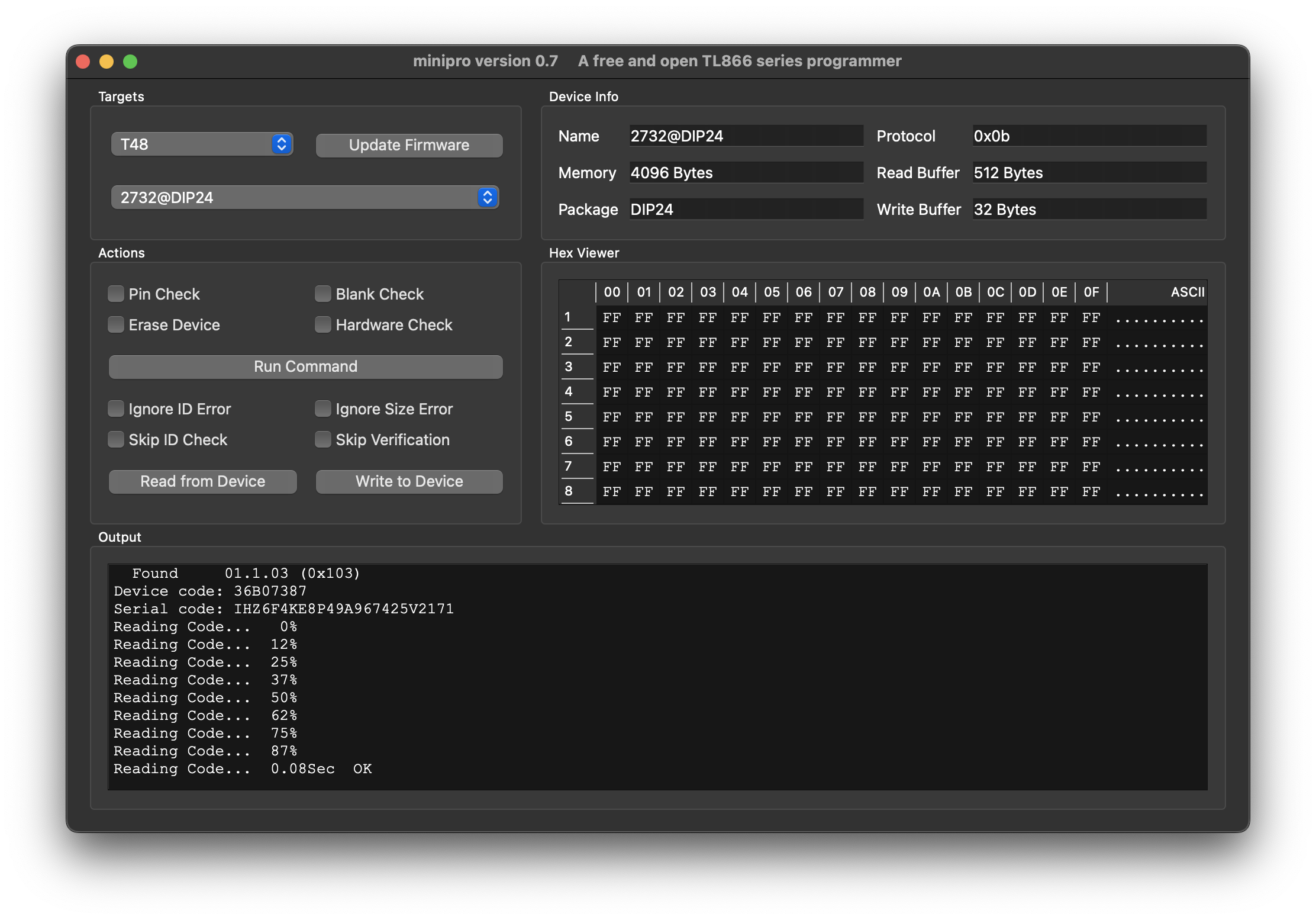Expand the 2732@DIP24 device selector
The image size is (1316, 920).
click(x=305, y=198)
